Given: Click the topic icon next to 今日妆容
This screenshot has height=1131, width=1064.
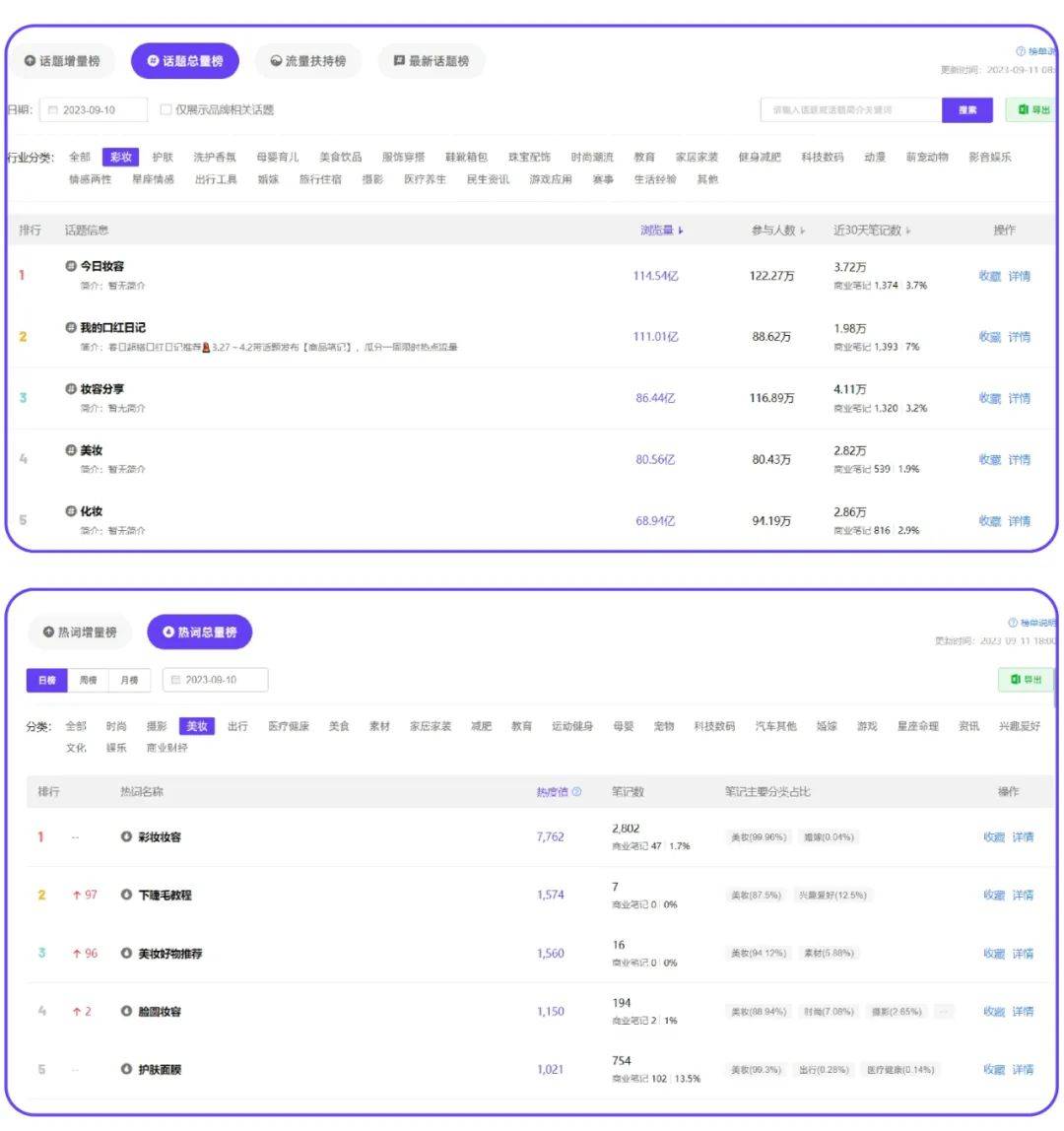Looking at the screenshot, I should pos(71,265).
